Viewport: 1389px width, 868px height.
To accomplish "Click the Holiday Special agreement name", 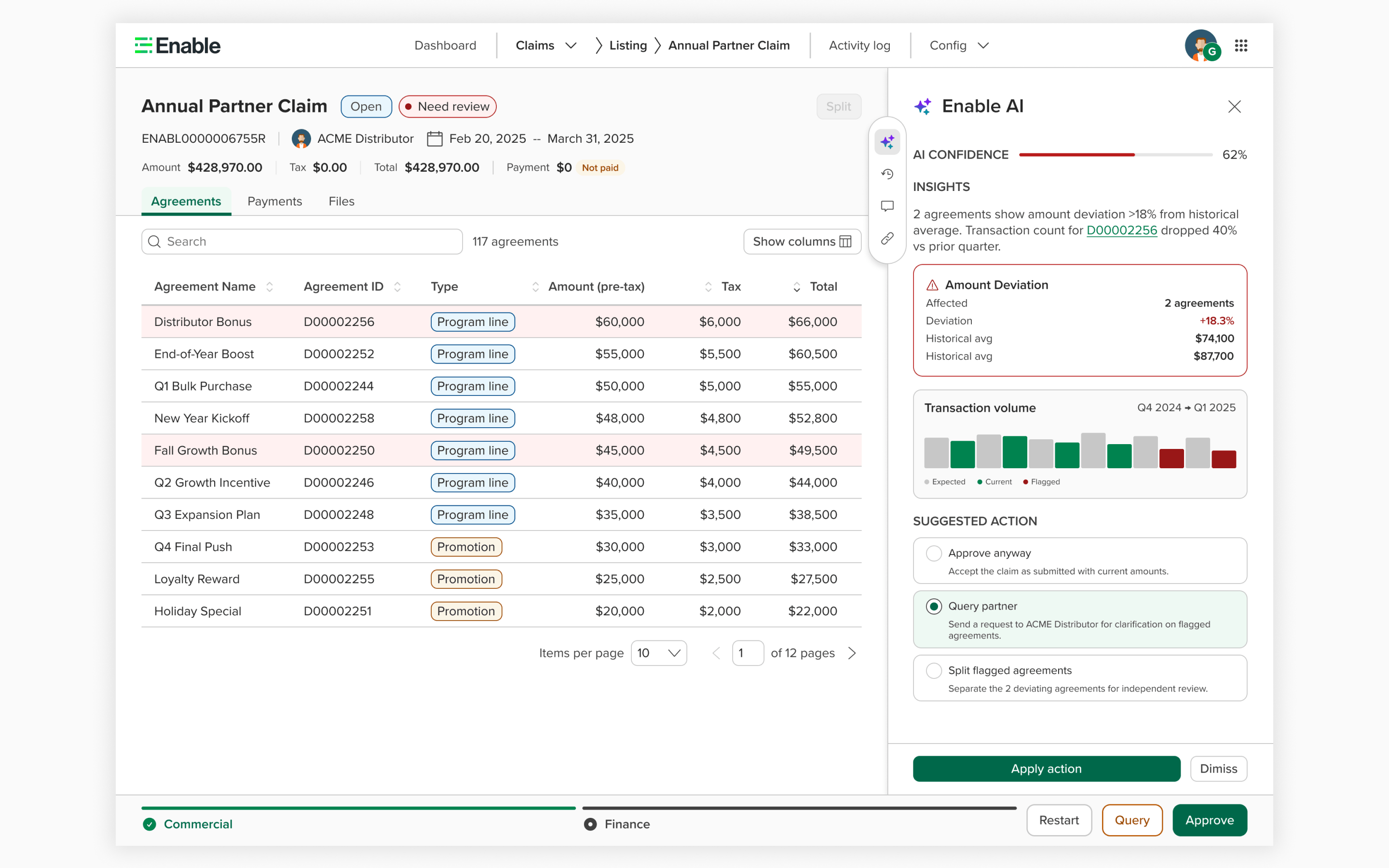I will pyautogui.click(x=197, y=611).
